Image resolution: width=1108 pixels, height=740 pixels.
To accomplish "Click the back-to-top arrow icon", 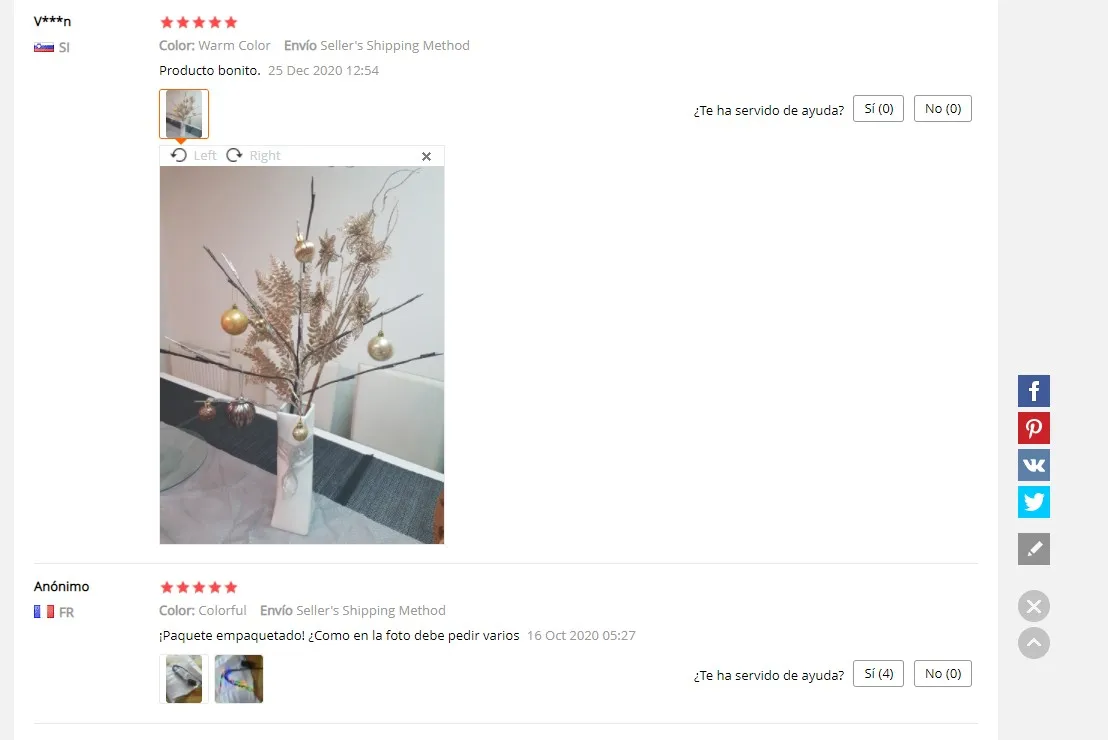I will [1033, 643].
